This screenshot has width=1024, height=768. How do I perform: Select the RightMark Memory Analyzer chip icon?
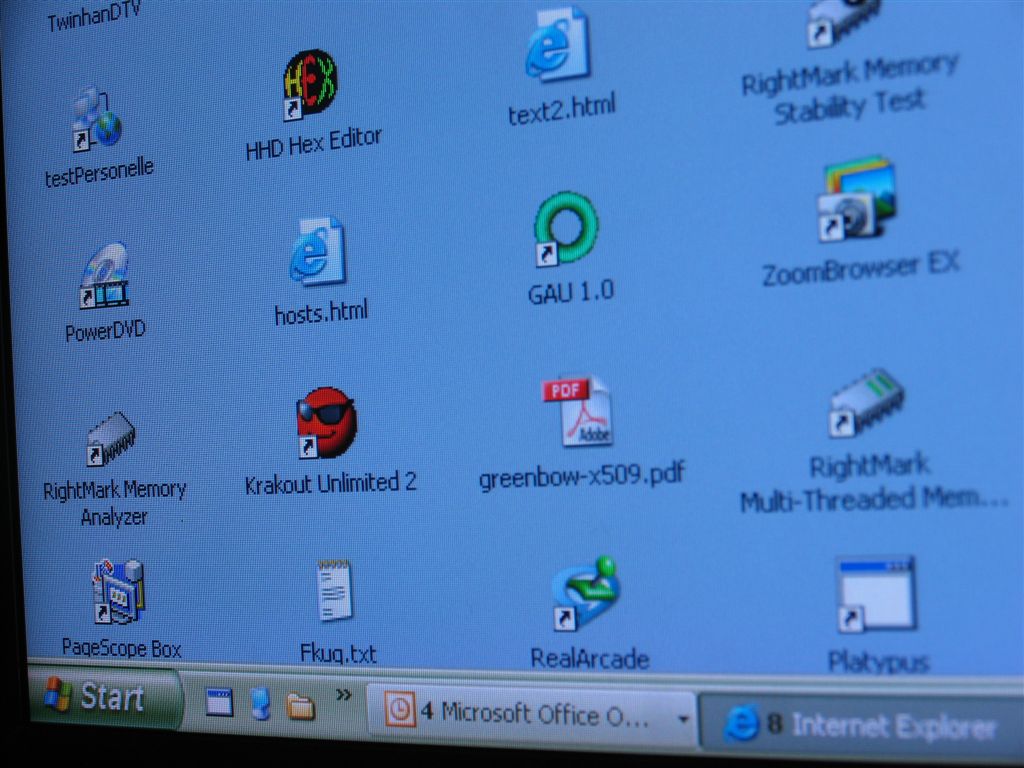point(110,438)
